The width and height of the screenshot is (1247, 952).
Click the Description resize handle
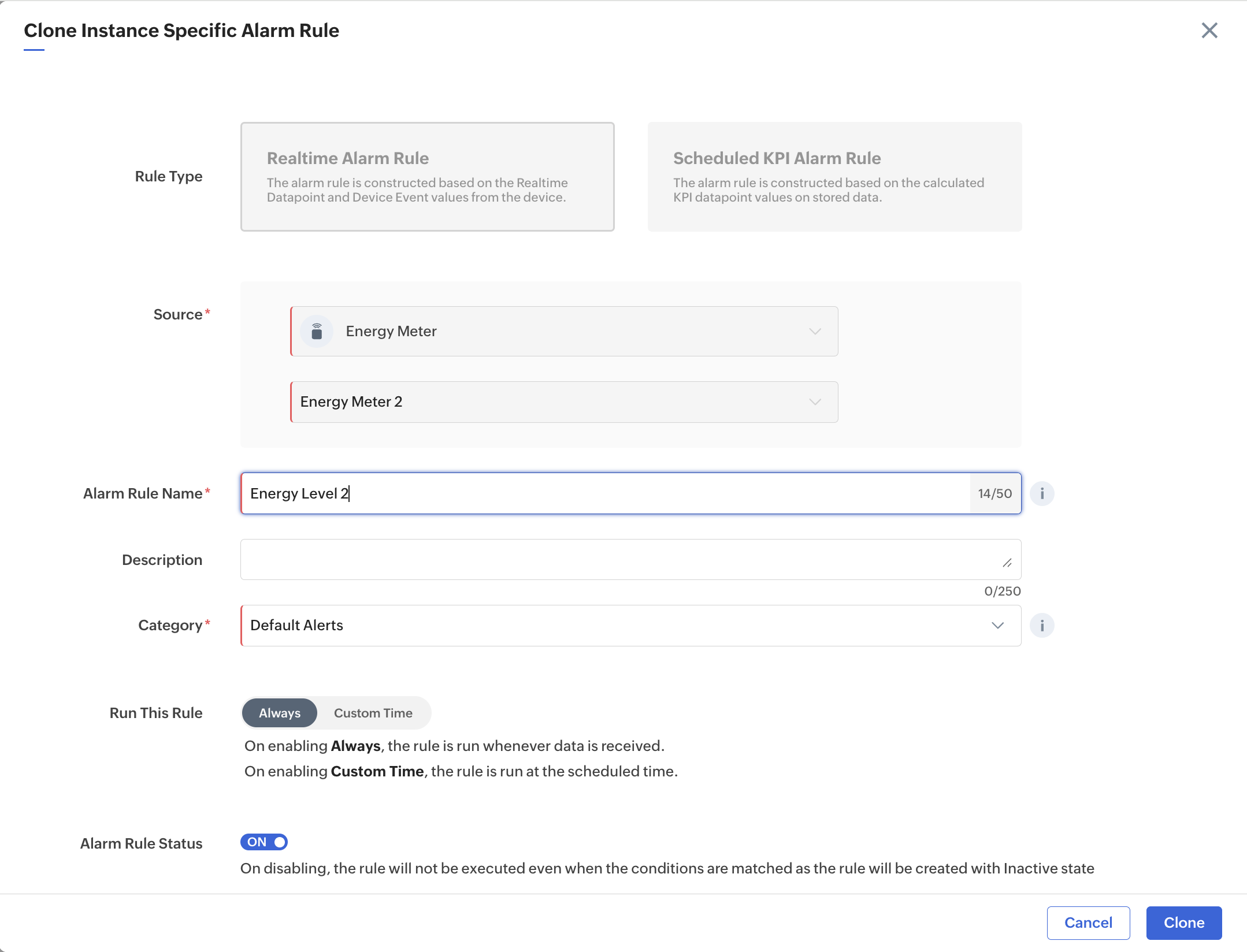coord(1007,563)
